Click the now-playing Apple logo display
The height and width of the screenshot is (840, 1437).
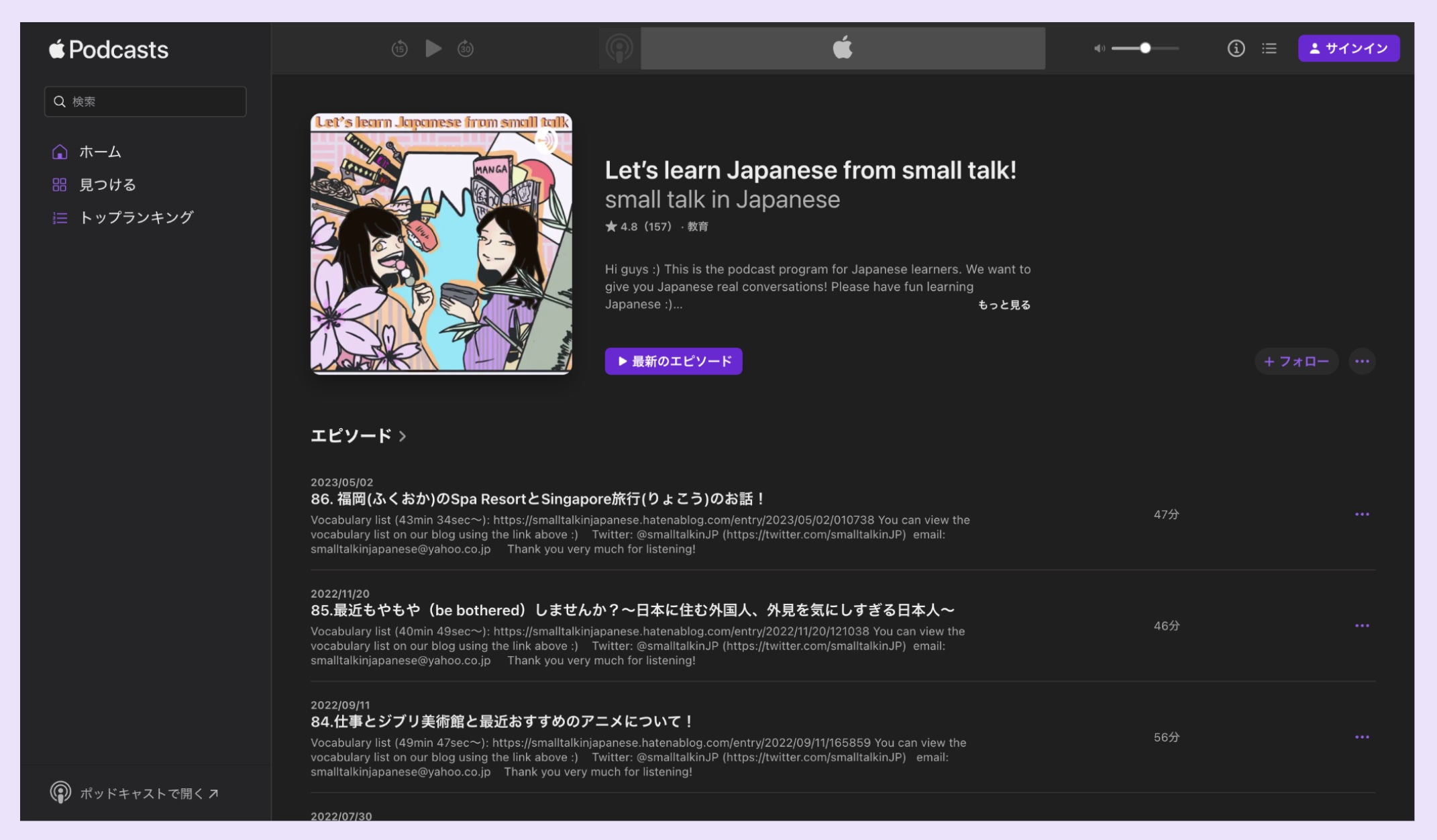click(x=843, y=48)
